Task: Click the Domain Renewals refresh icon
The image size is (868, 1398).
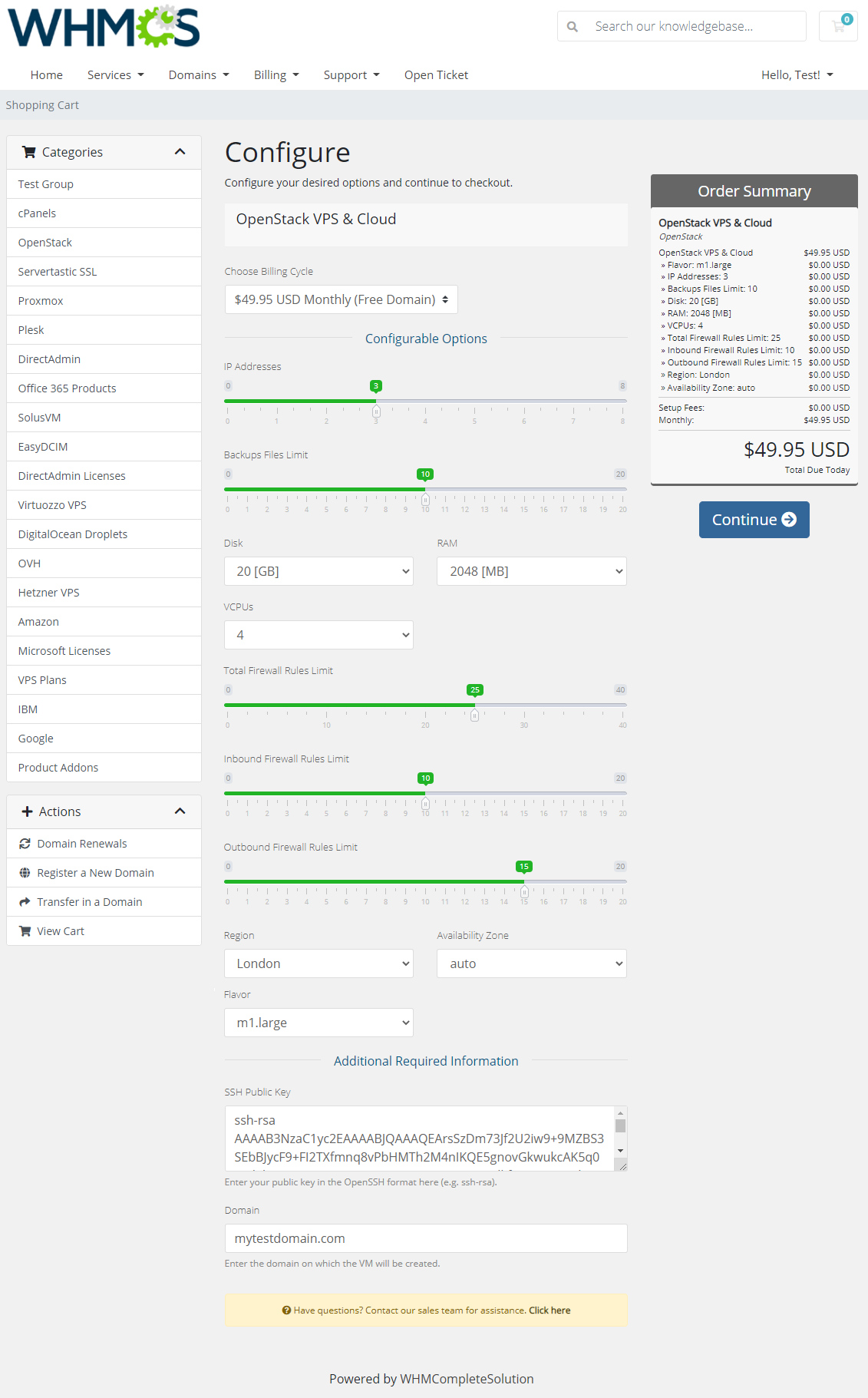Action: coord(25,844)
